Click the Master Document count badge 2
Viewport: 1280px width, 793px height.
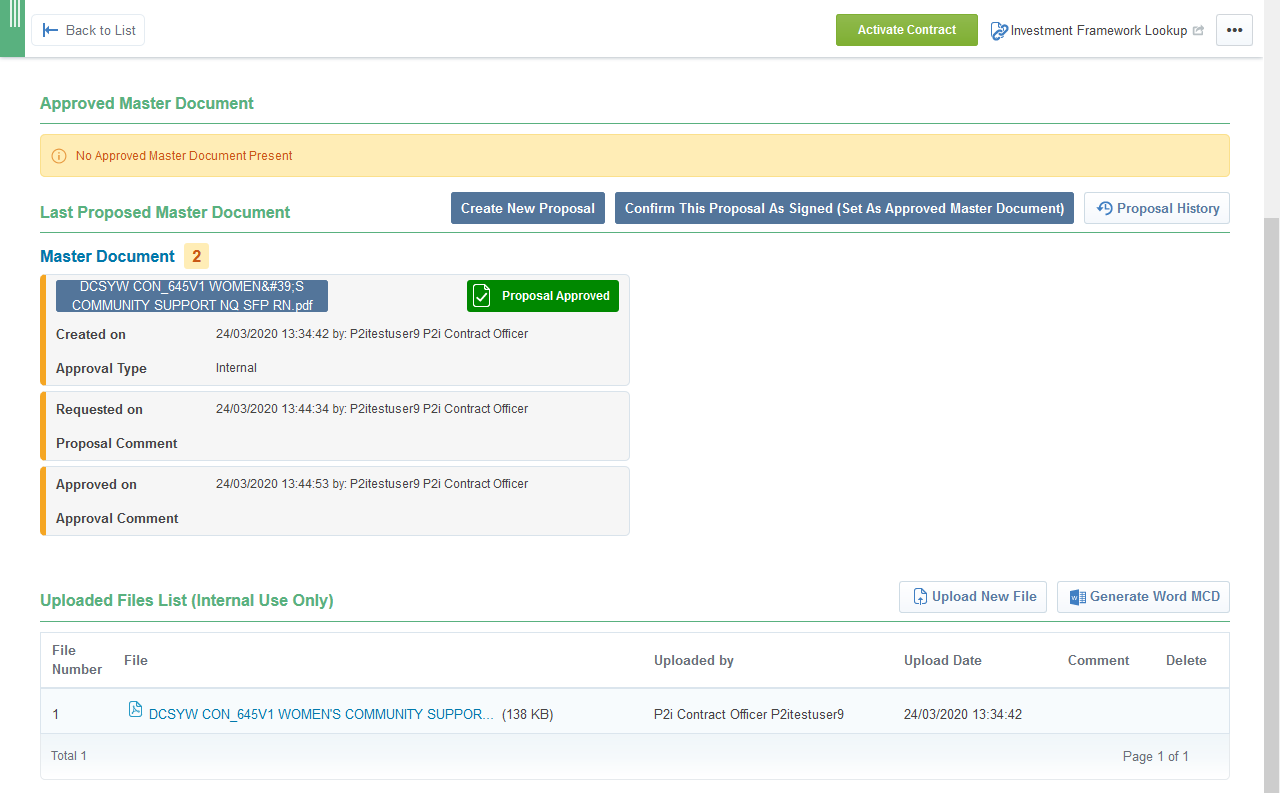pos(196,256)
